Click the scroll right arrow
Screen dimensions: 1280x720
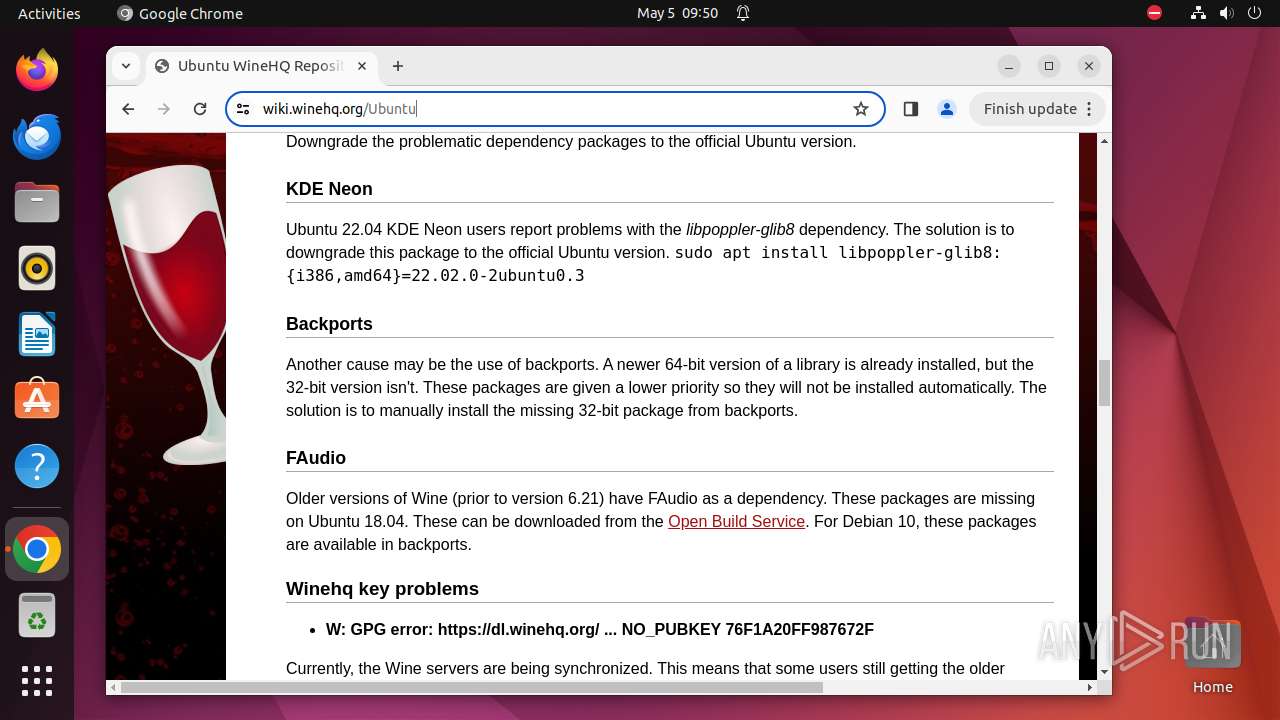pos(1090,687)
